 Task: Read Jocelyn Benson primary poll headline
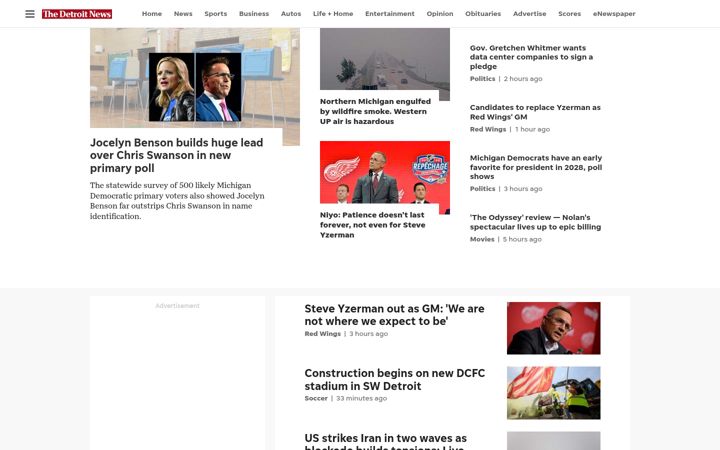[x=177, y=155]
